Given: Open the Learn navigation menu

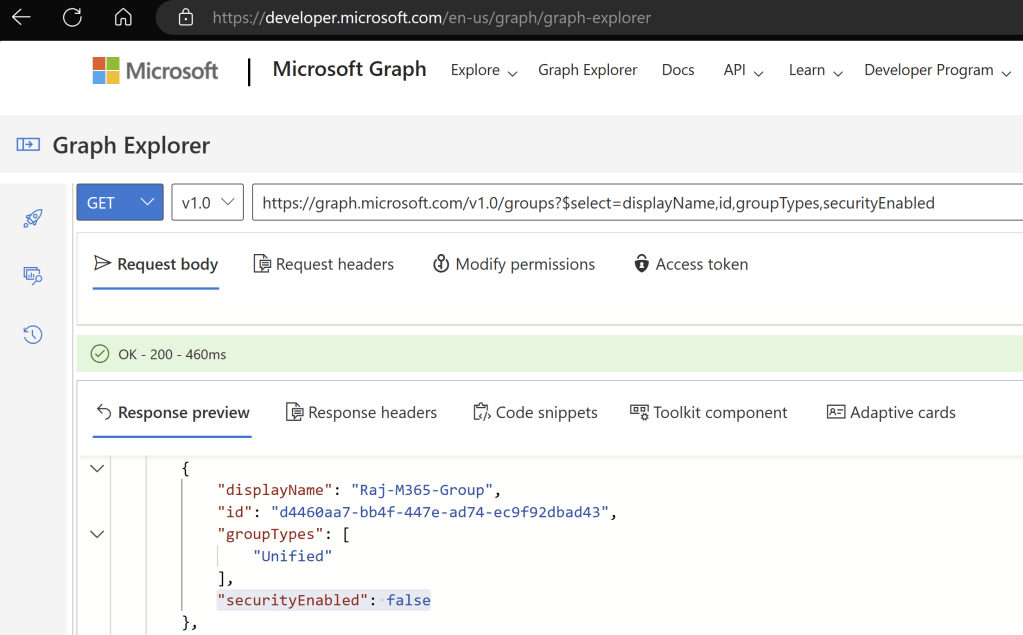Looking at the screenshot, I should point(815,71).
